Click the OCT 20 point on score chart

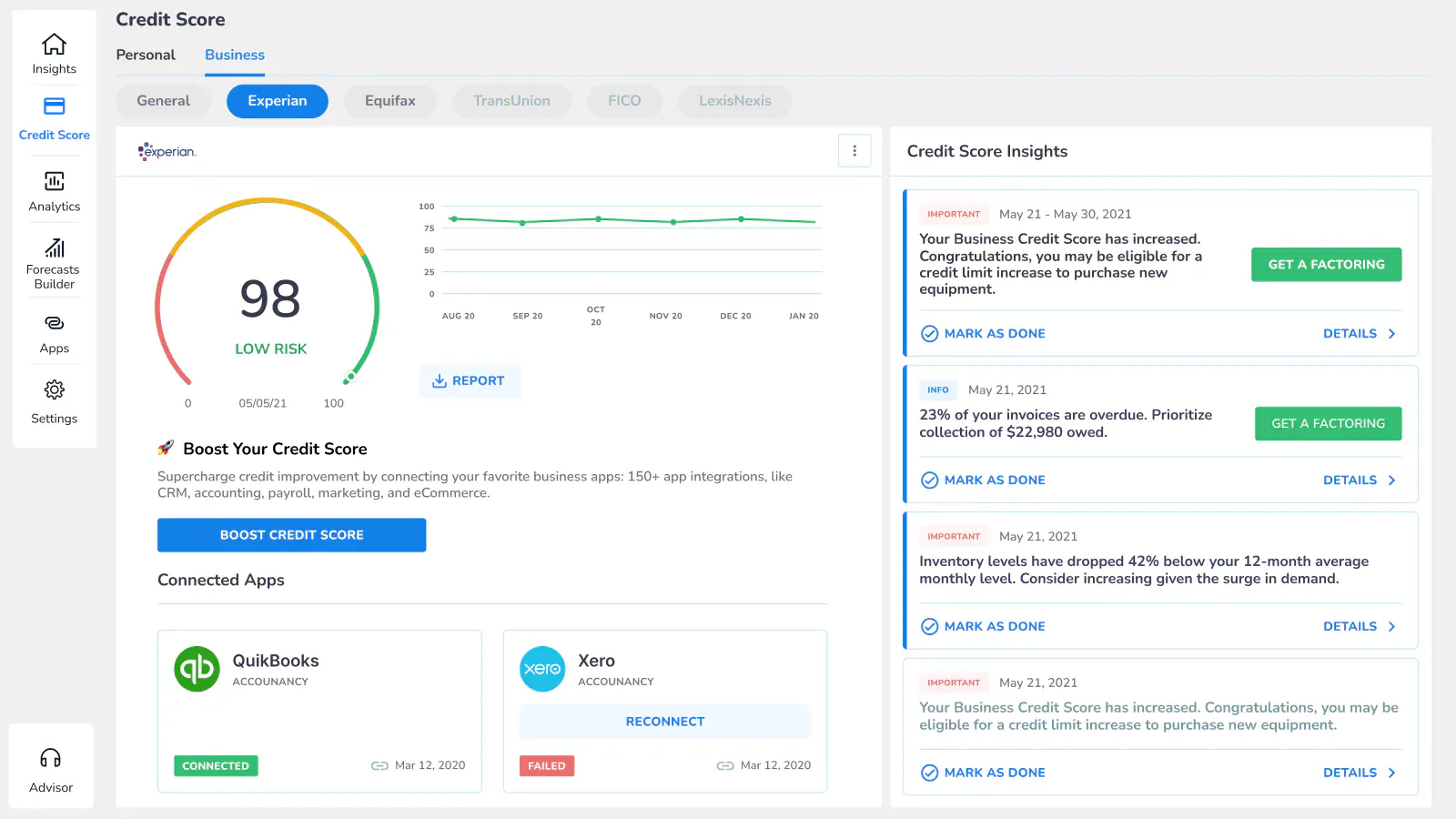click(598, 218)
